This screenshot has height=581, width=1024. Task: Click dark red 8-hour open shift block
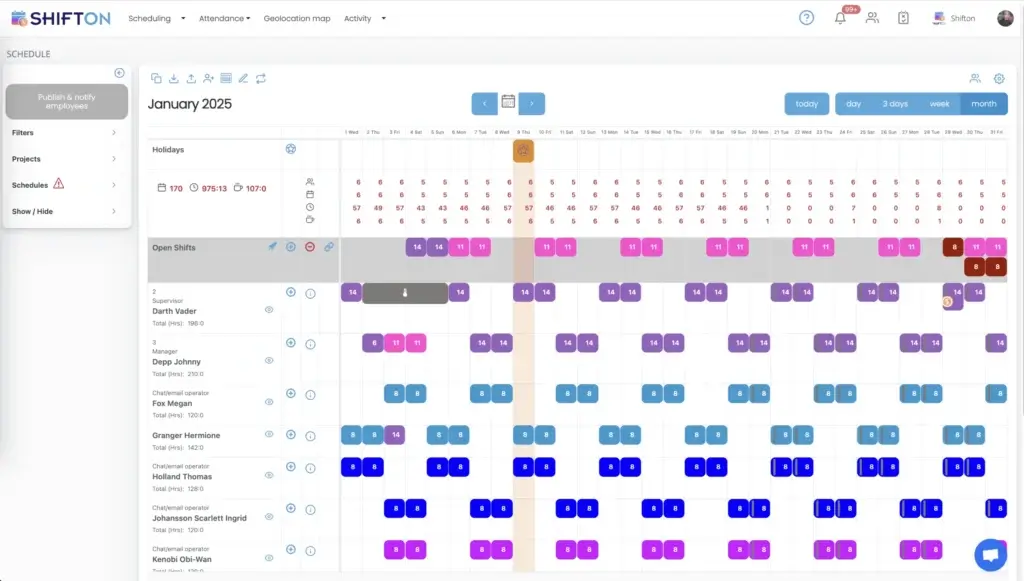pos(954,247)
